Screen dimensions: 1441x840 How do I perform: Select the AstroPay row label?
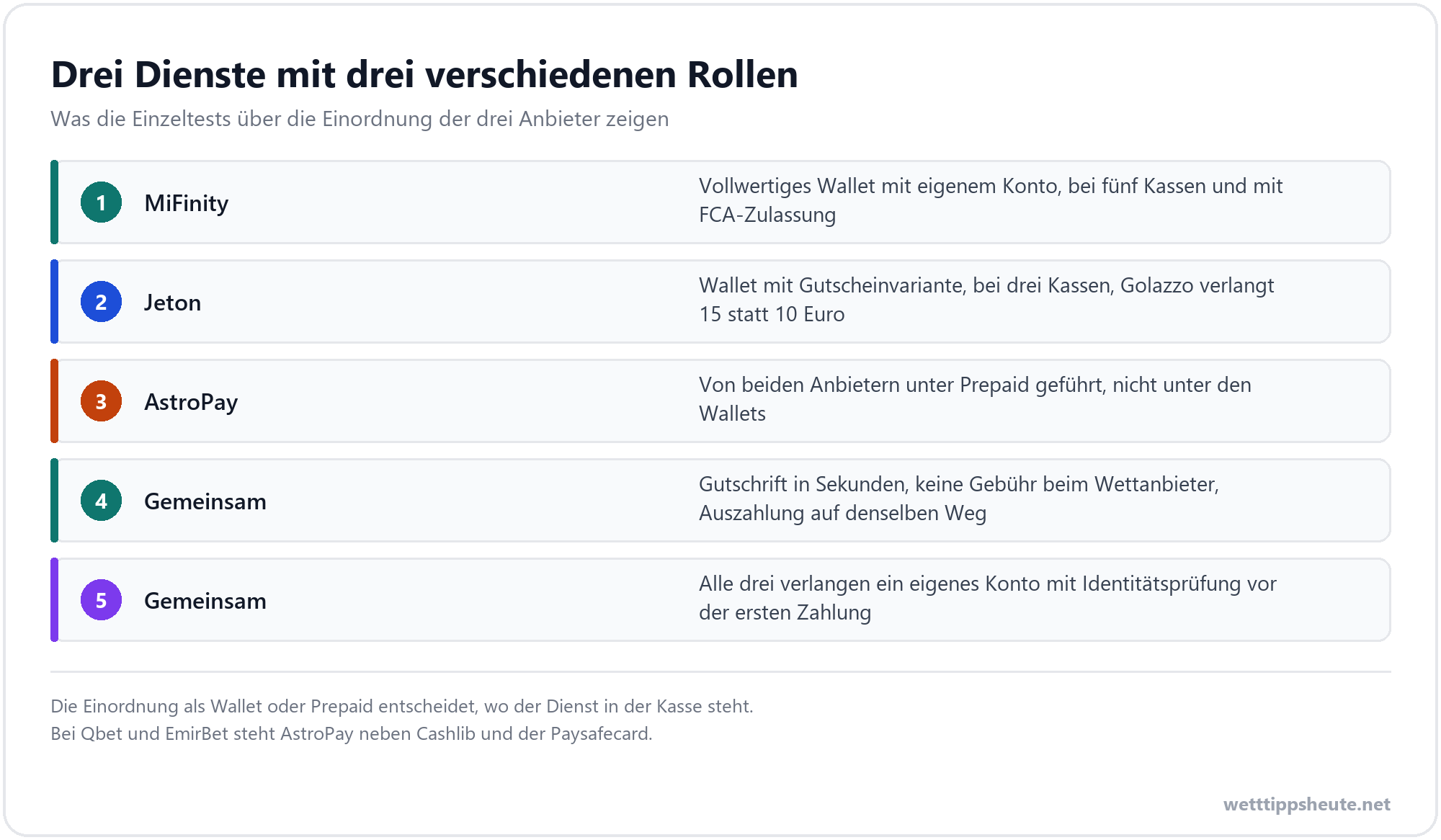click(191, 402)
